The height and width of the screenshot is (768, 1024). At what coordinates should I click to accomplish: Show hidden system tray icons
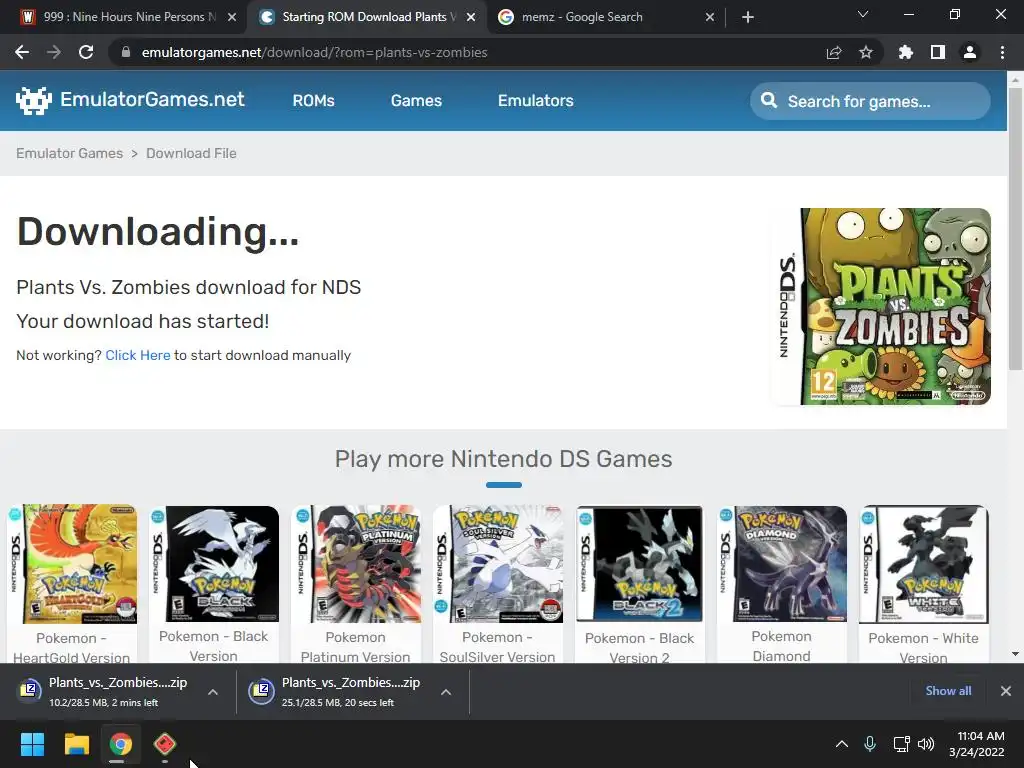(842, 744)
